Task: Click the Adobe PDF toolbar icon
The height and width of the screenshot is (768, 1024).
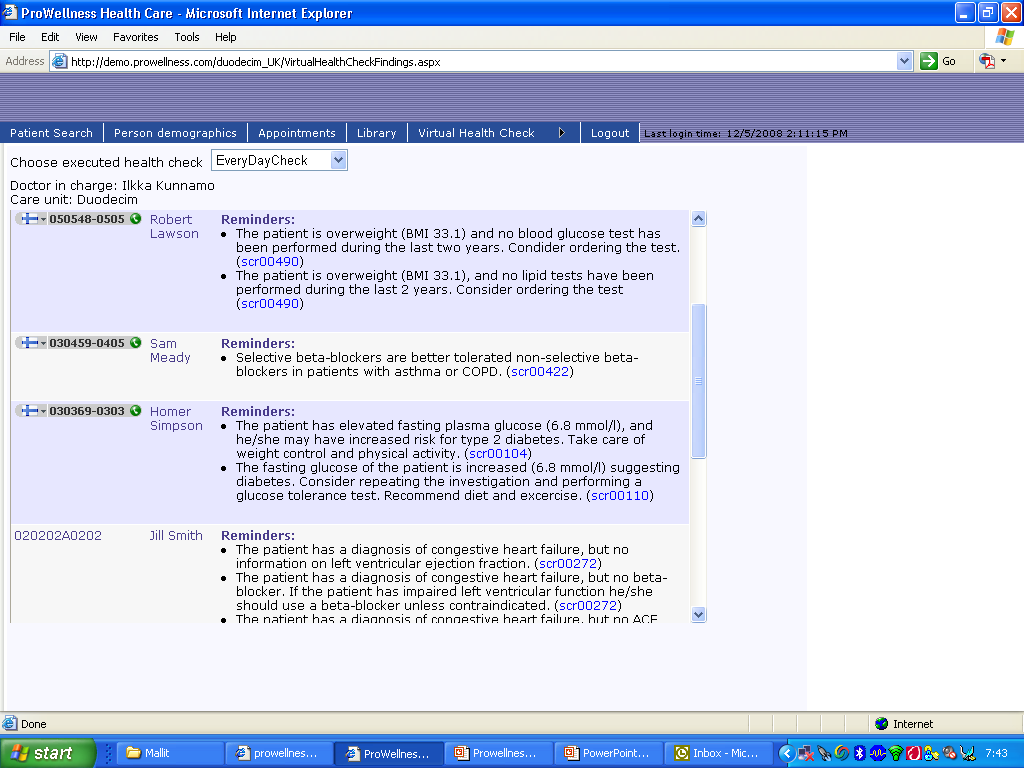Action: (x=987, y=61)
